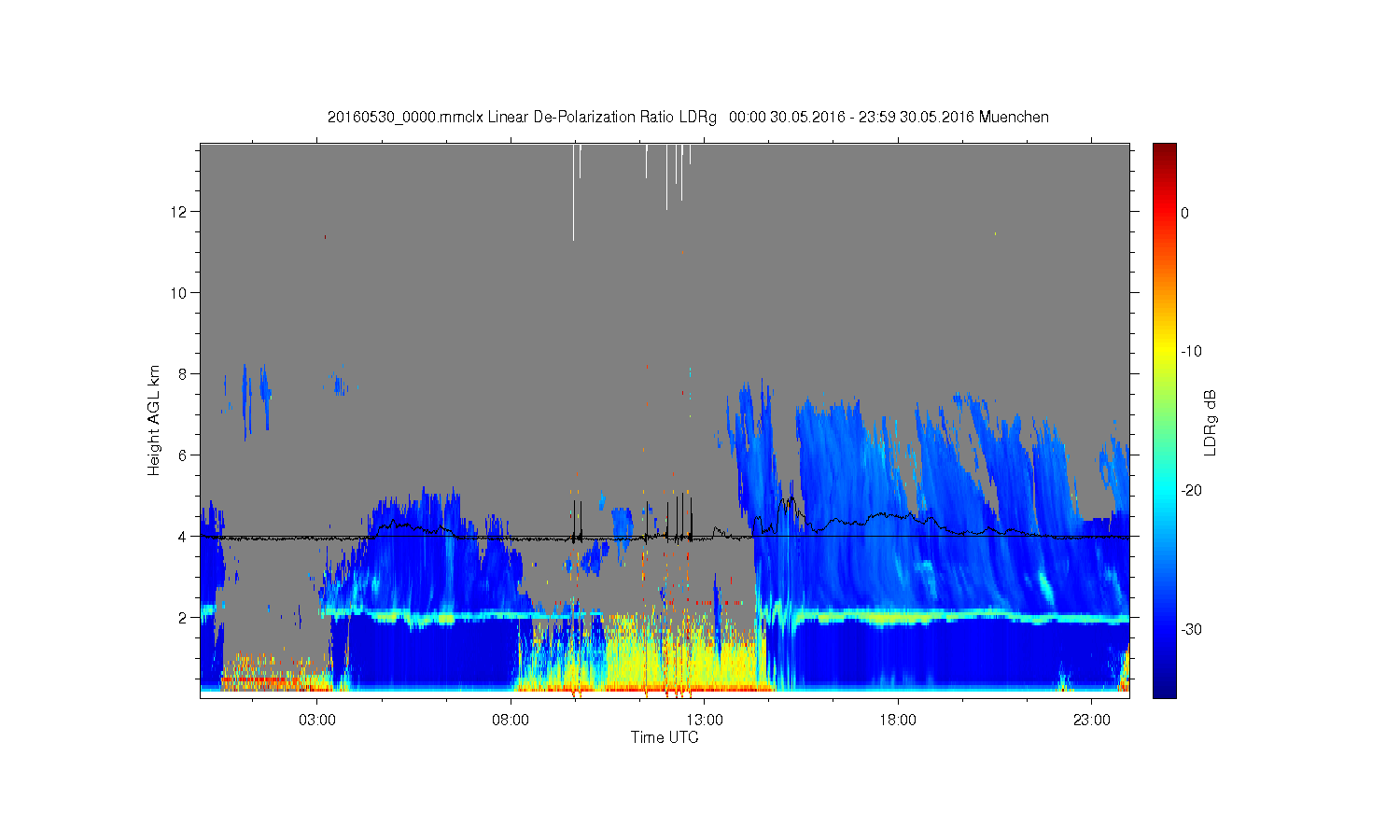Click the 18:00 time tick label
The image size is (1400, 840).
click(898, 721)
